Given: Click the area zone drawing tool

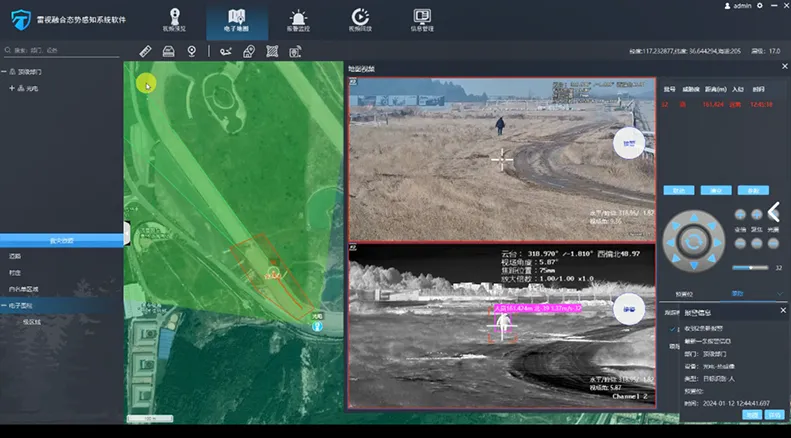Looking at the screenshot, I should point(271,51).
